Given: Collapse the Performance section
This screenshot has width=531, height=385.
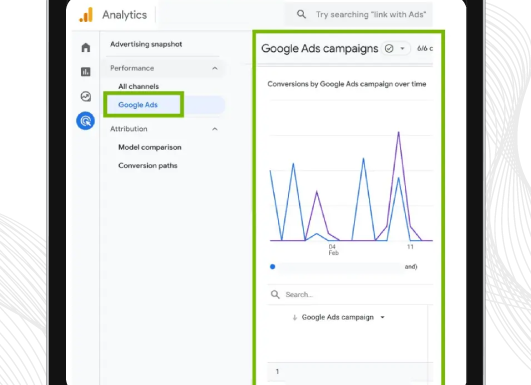Looking at the screenshot, I should [x=215, y=68].
